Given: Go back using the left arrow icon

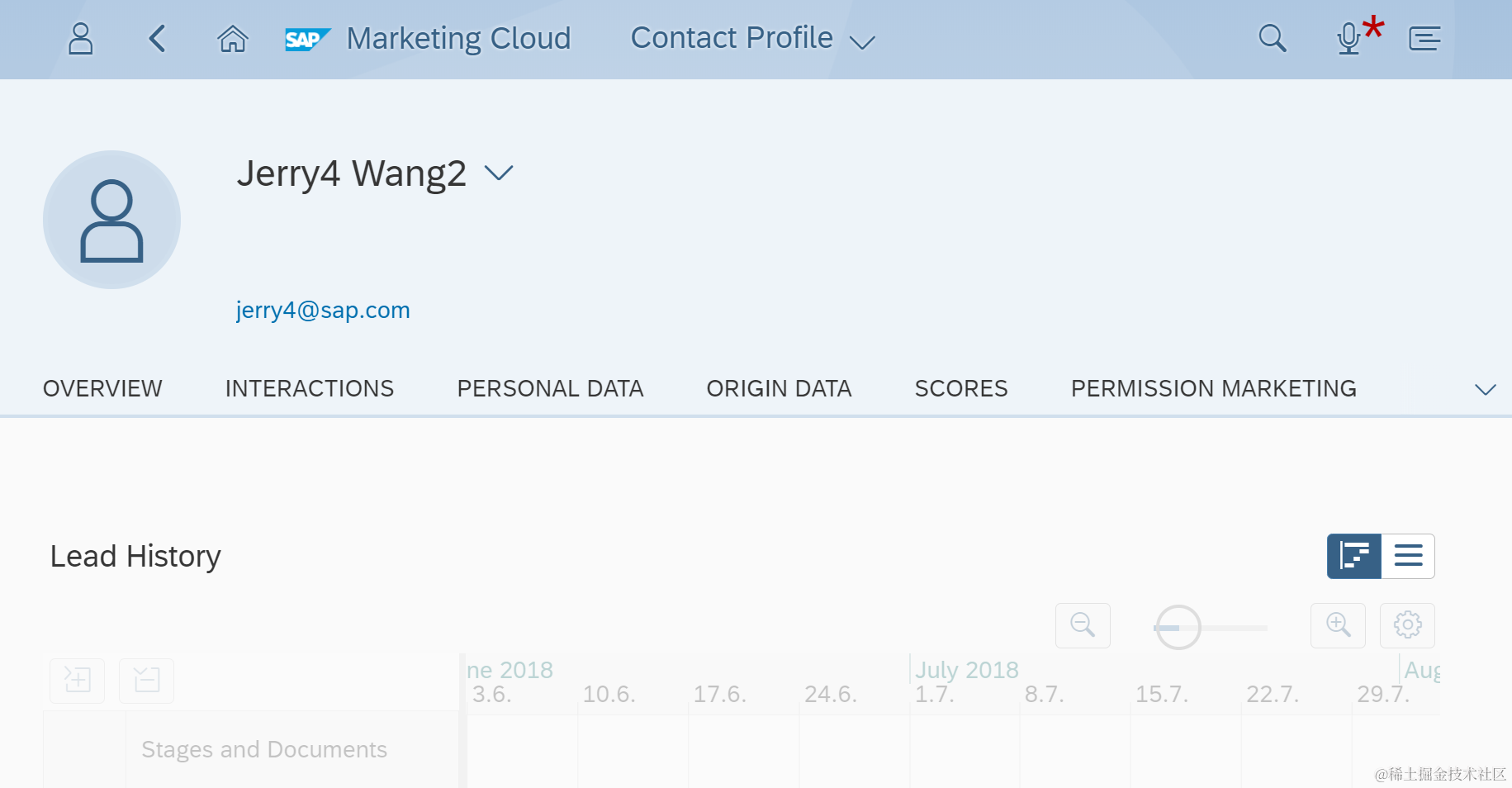Looking at the screenshot, I should point(157,38).
